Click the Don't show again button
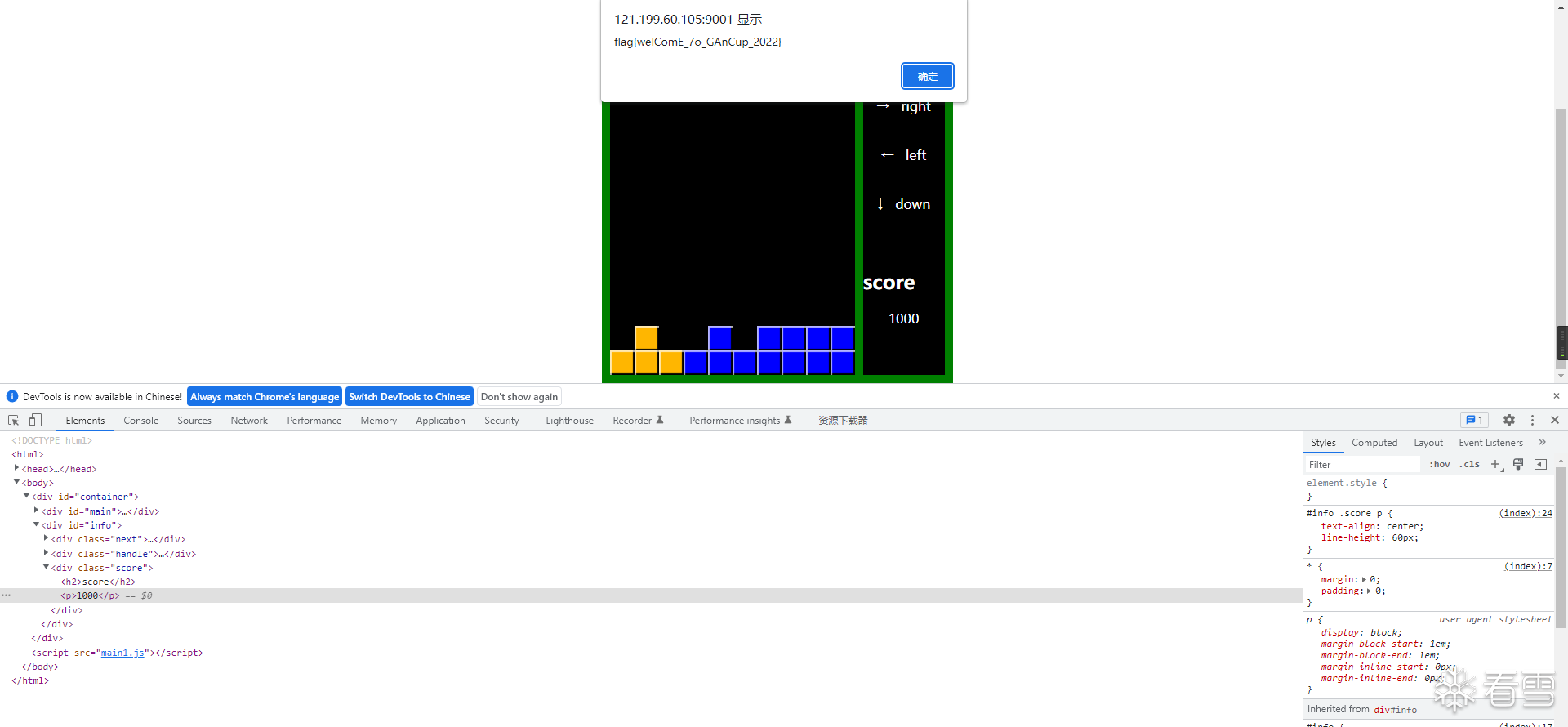Image resolution: width=1568 pixels, height=727 pixels. [519, 396]
